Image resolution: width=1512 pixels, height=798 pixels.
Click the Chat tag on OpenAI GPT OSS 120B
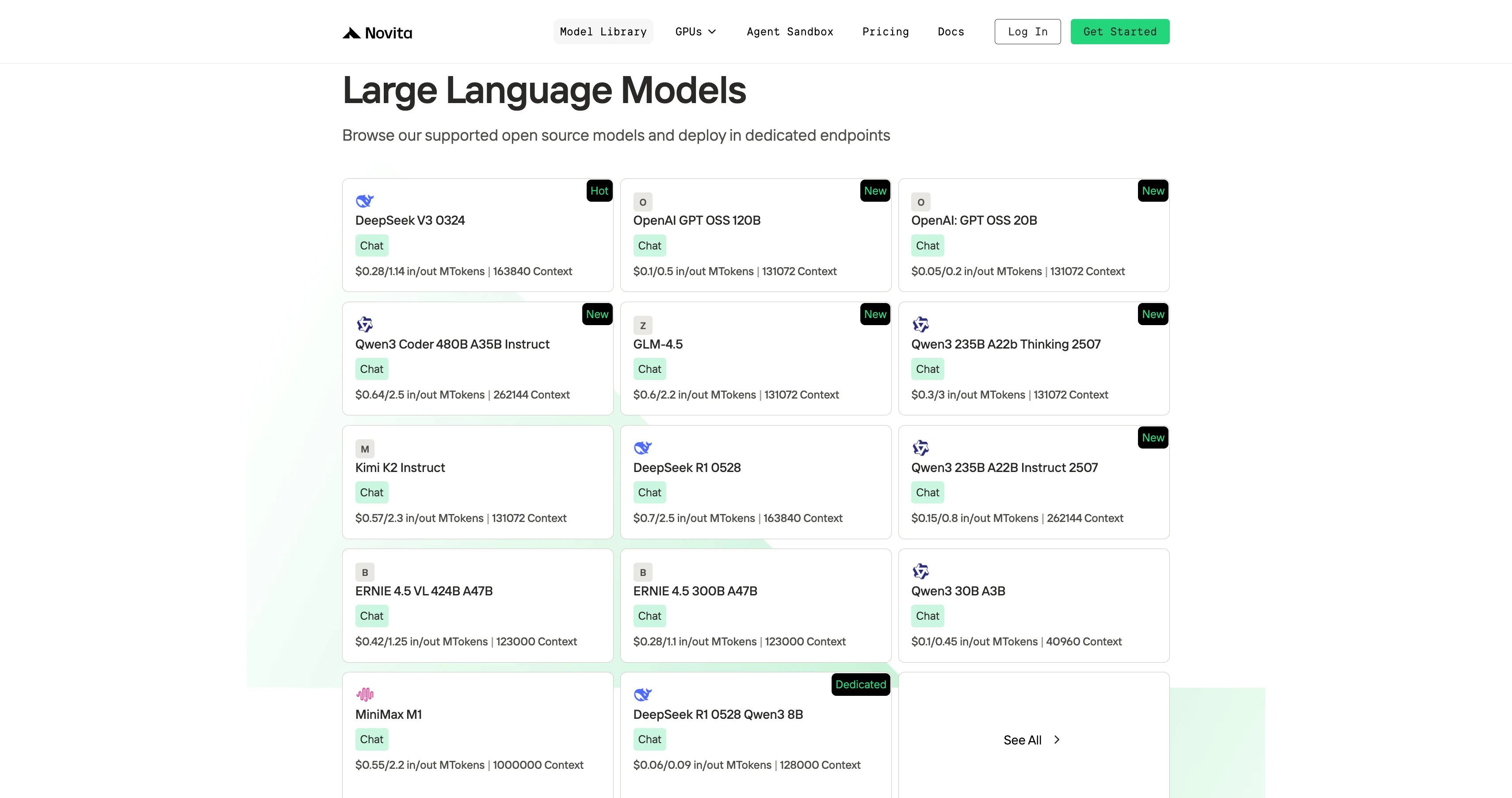pyautogui.click(x=649, y=246)
